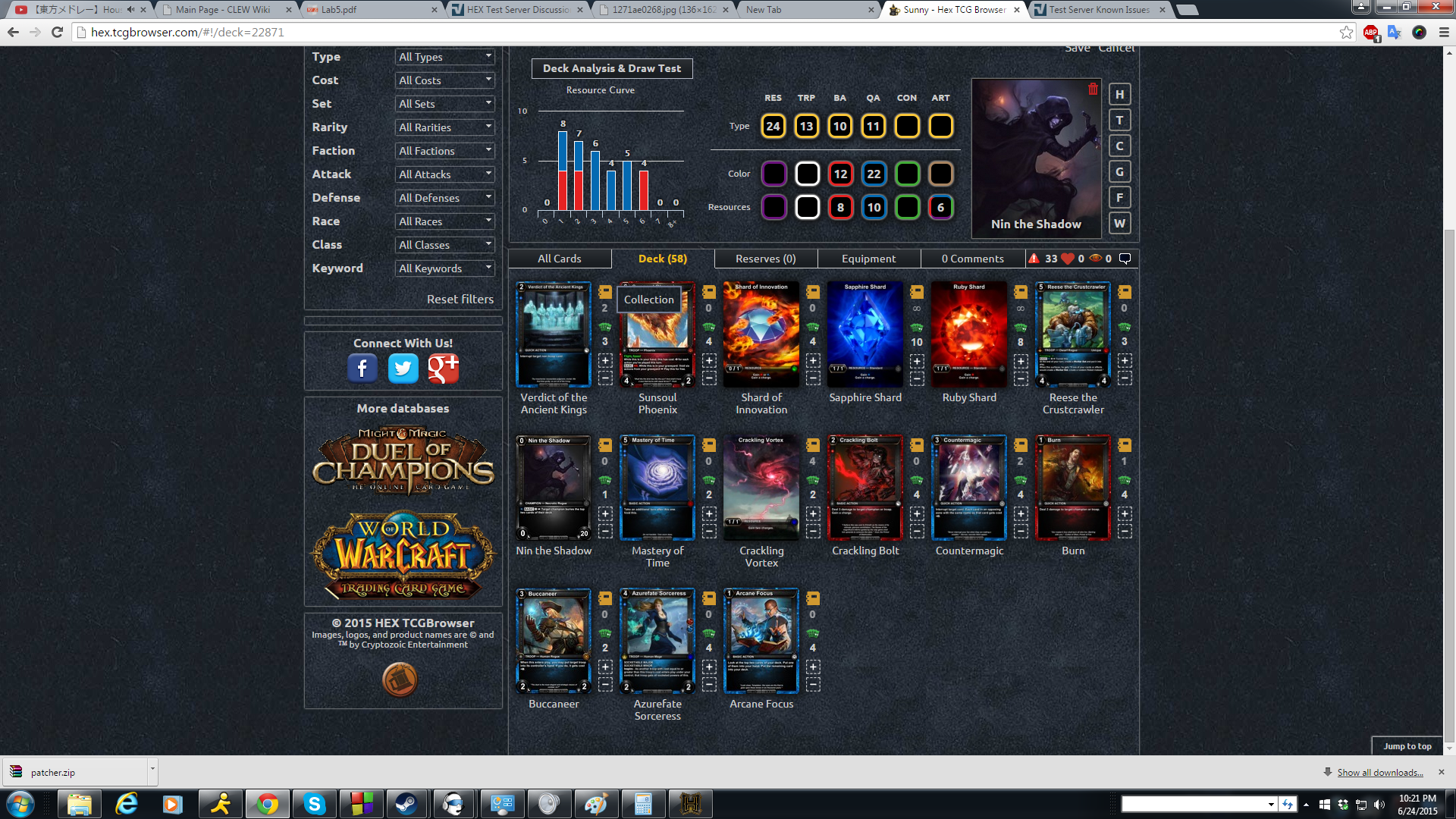Image resolution: width=1456 pixels, height=819 pixels.
Task: Toggle the BA type count 10 box
Action: tap(839, 126)
